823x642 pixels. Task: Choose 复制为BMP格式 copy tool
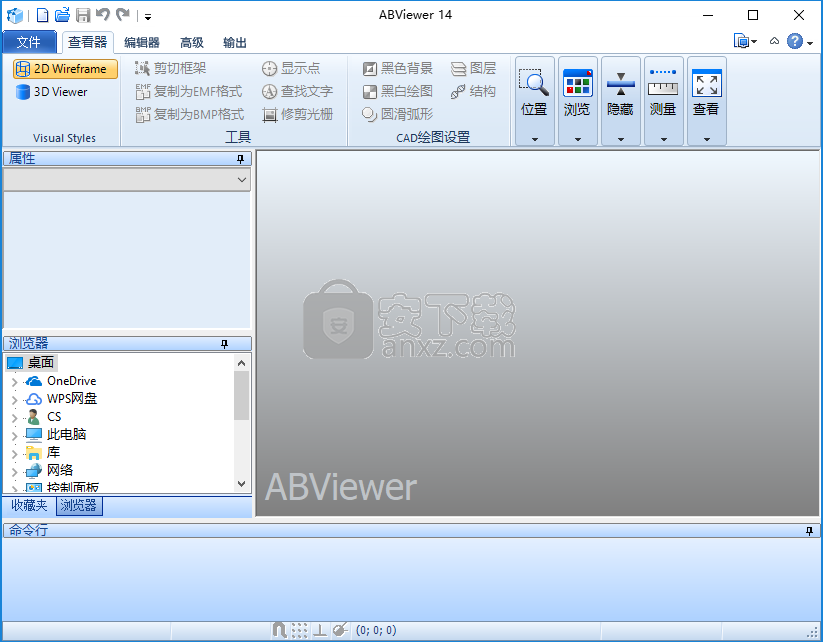tap(190, 114)
